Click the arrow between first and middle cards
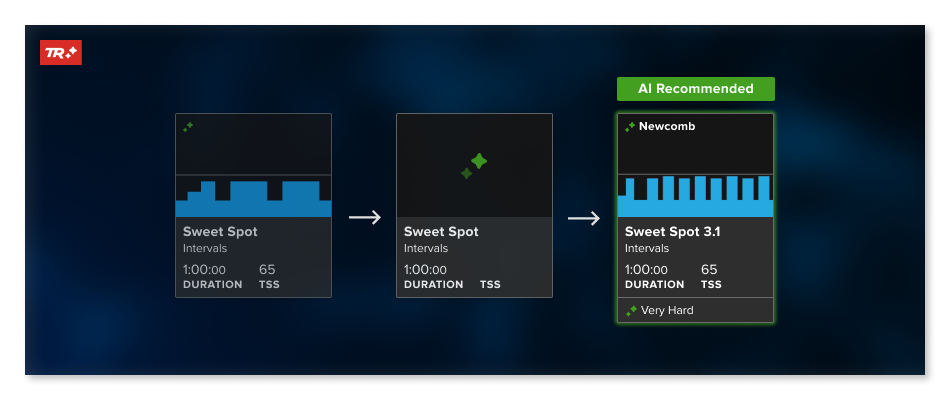 [x=365, y=217]
